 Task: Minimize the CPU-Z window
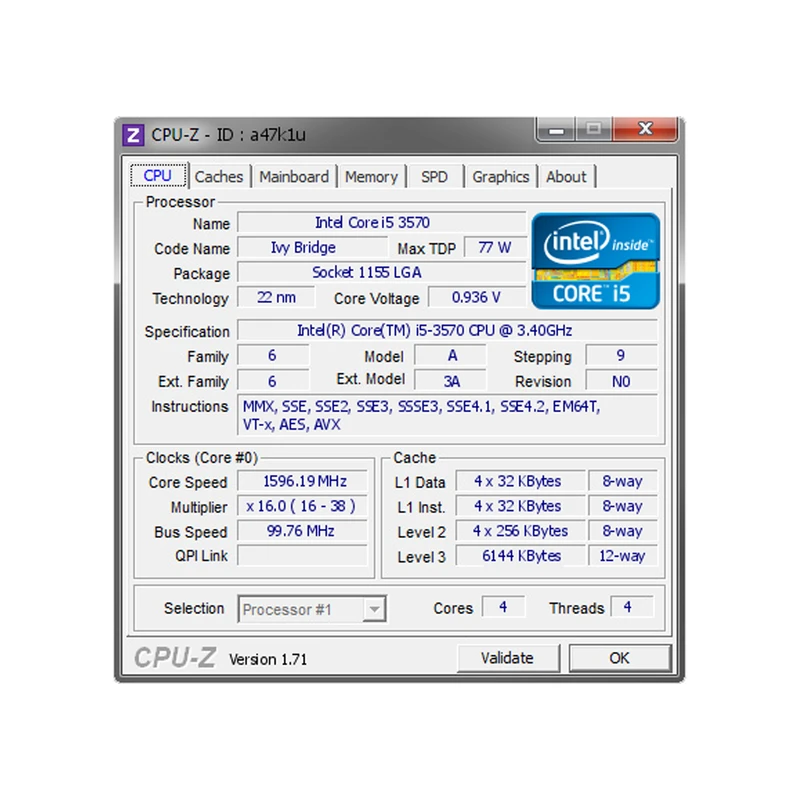557,130
